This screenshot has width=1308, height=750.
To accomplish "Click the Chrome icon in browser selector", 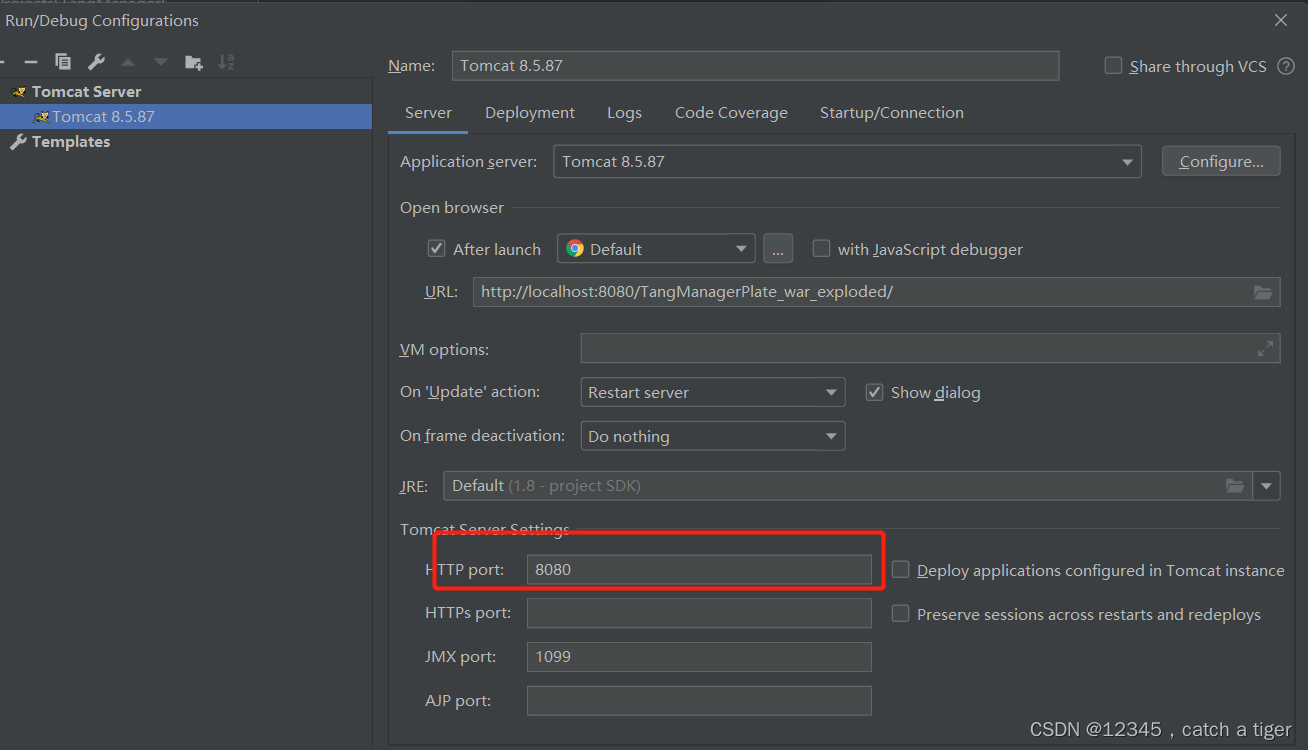I will click(x=574, y=249).
